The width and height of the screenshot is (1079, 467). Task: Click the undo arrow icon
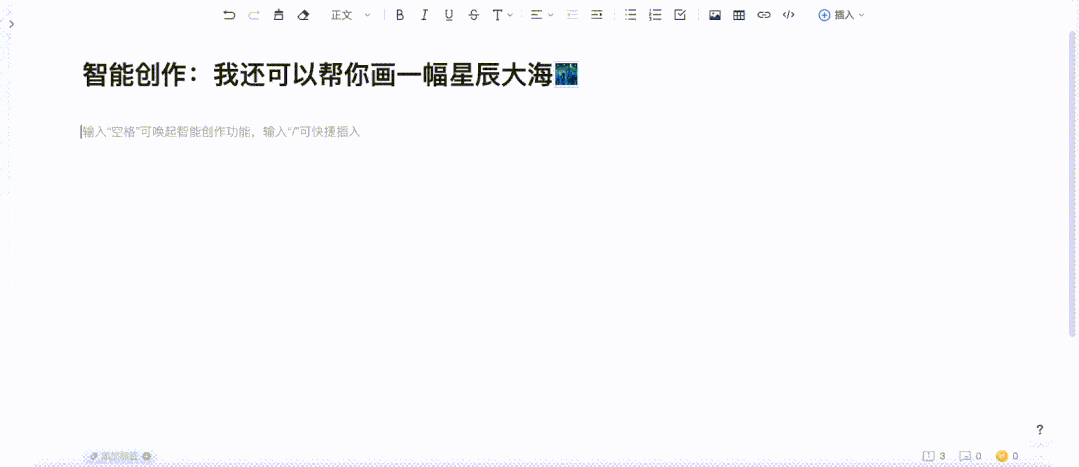coord(229,15)
